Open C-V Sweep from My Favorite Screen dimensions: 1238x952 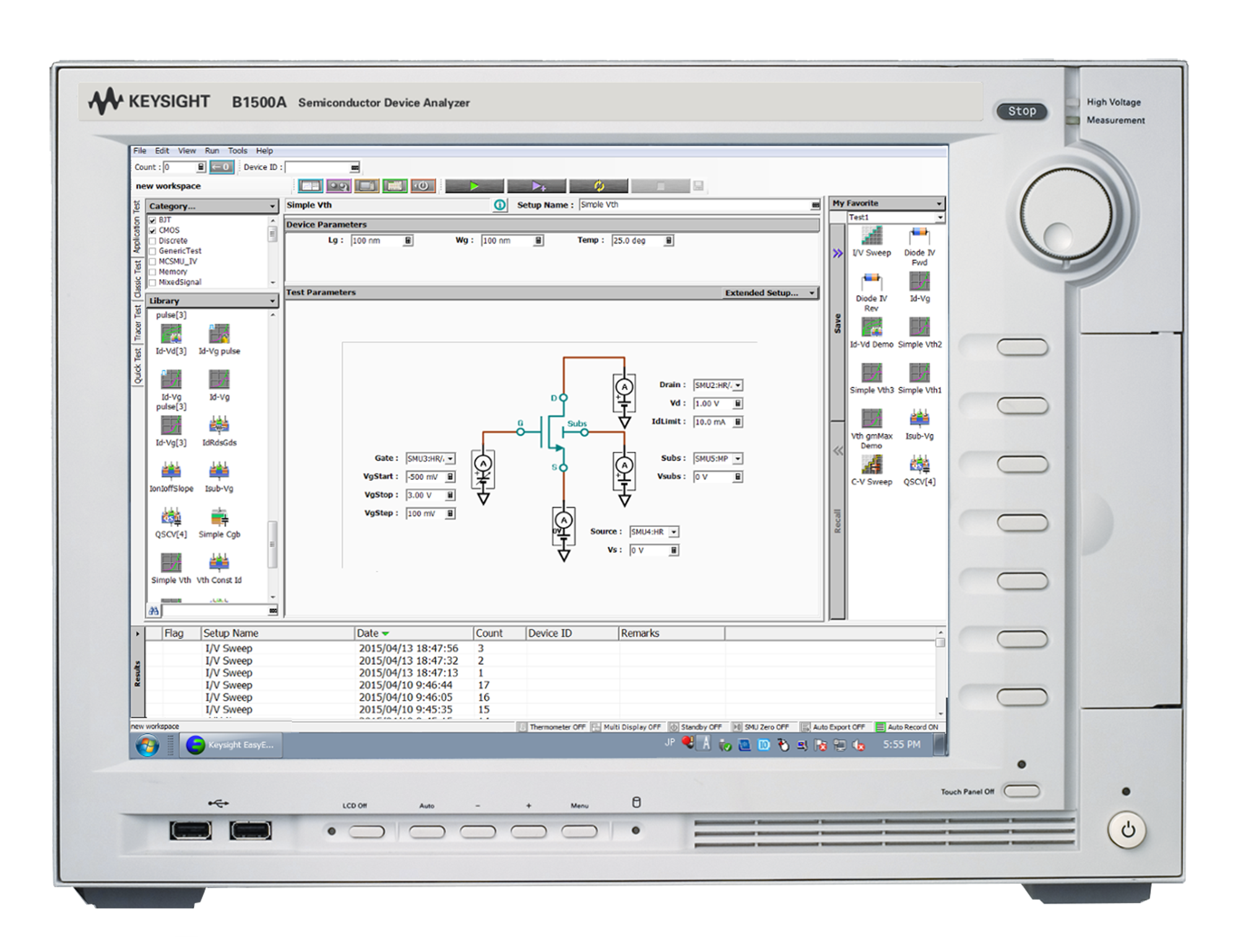[872, 464]
